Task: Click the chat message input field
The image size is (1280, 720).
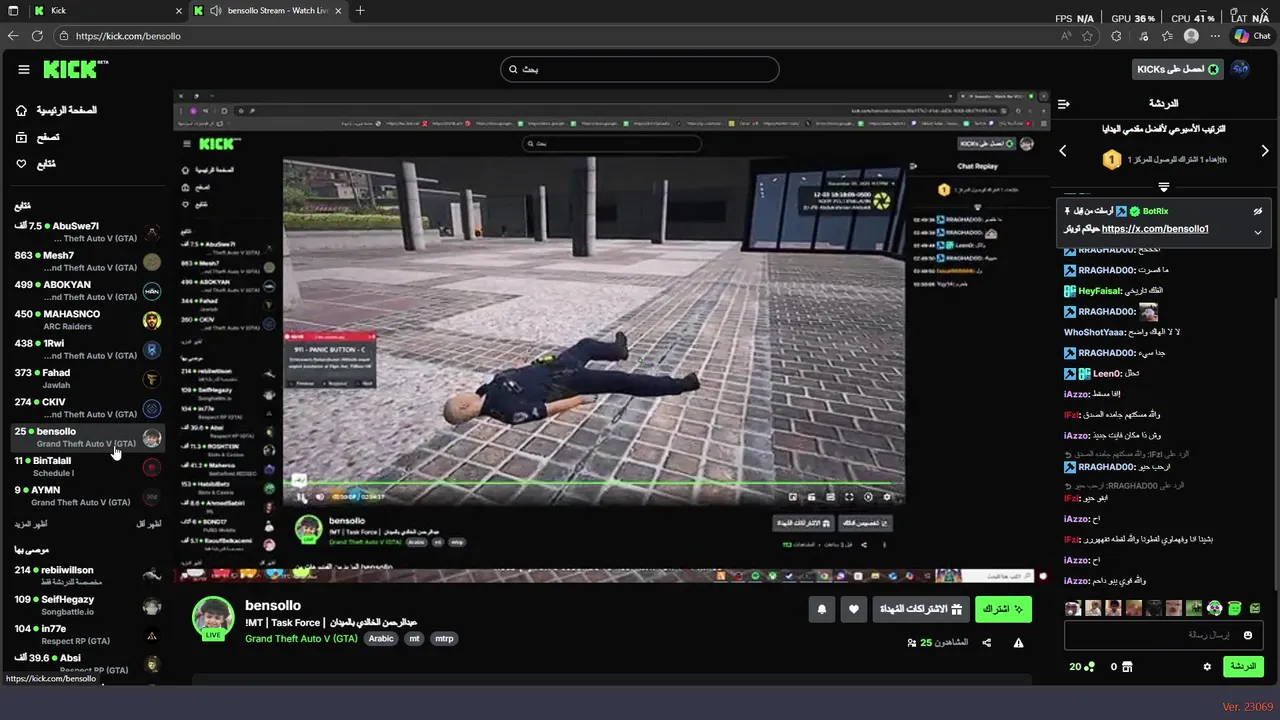Action: 1163,635
